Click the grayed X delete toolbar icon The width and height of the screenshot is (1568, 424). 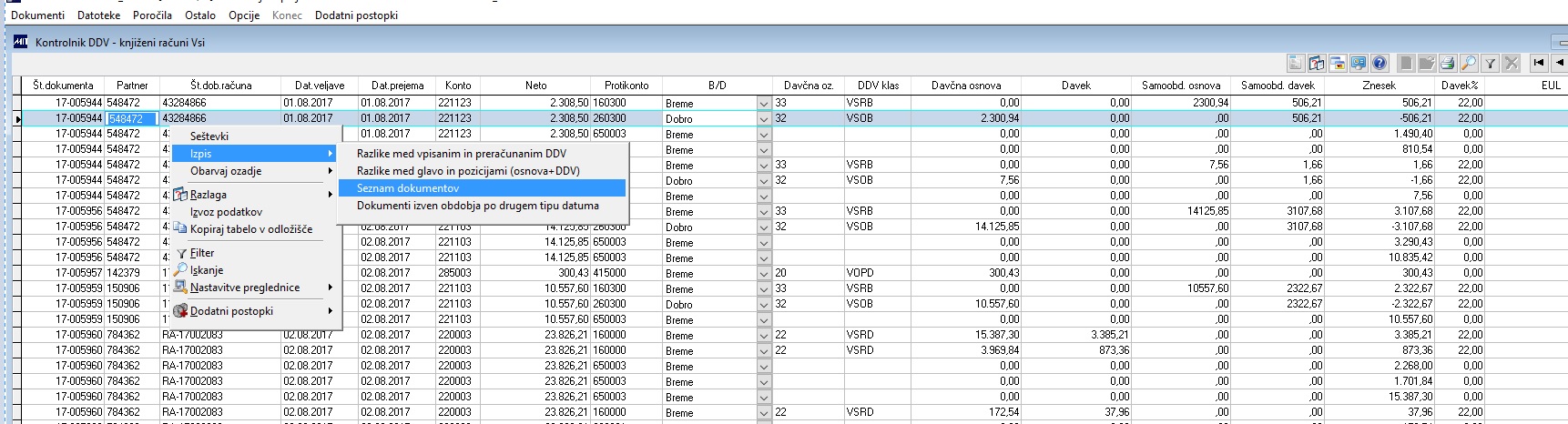(1511, 63)
